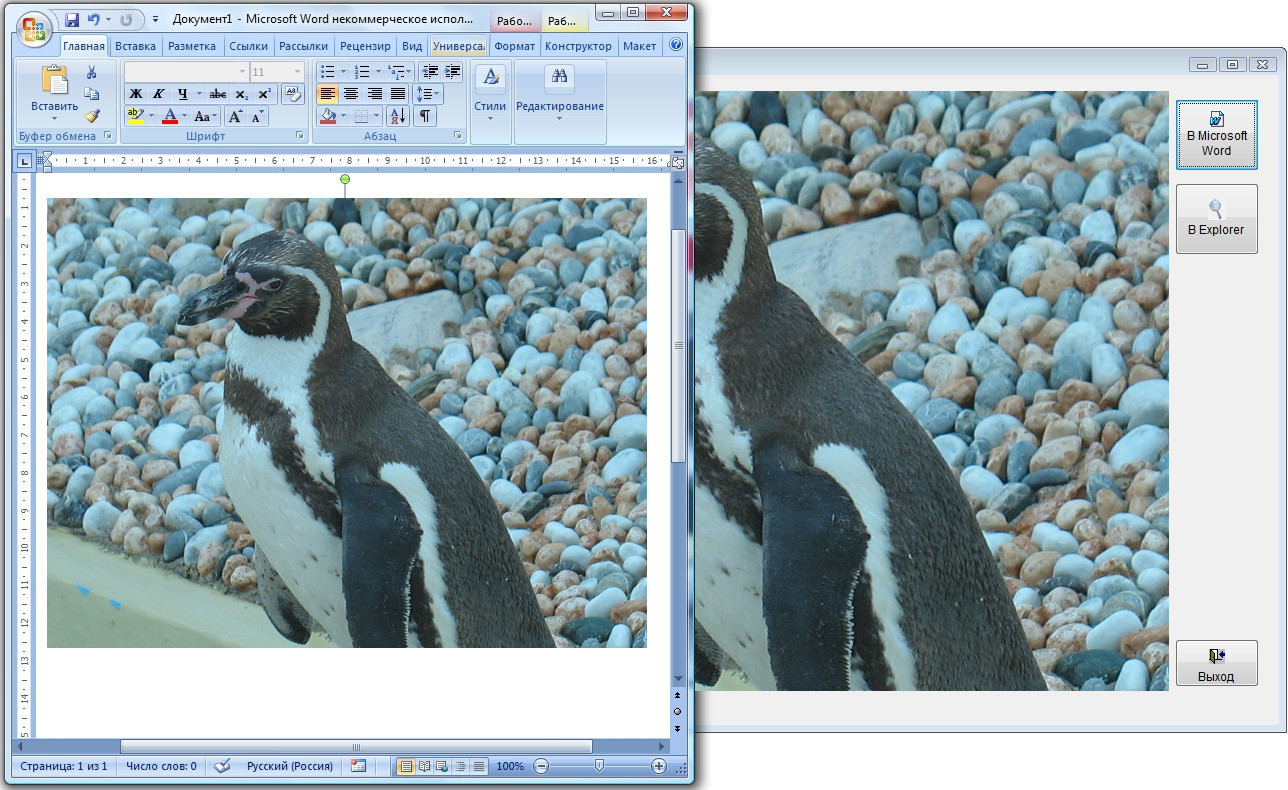
Task: Click the Sort А-Я icon
Action: click(x=396, y=116)
